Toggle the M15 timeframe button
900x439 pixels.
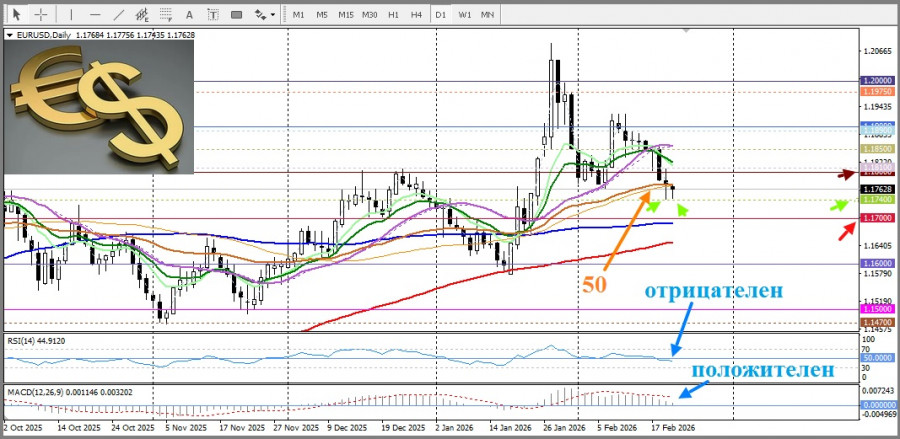(x=345, y=15)
